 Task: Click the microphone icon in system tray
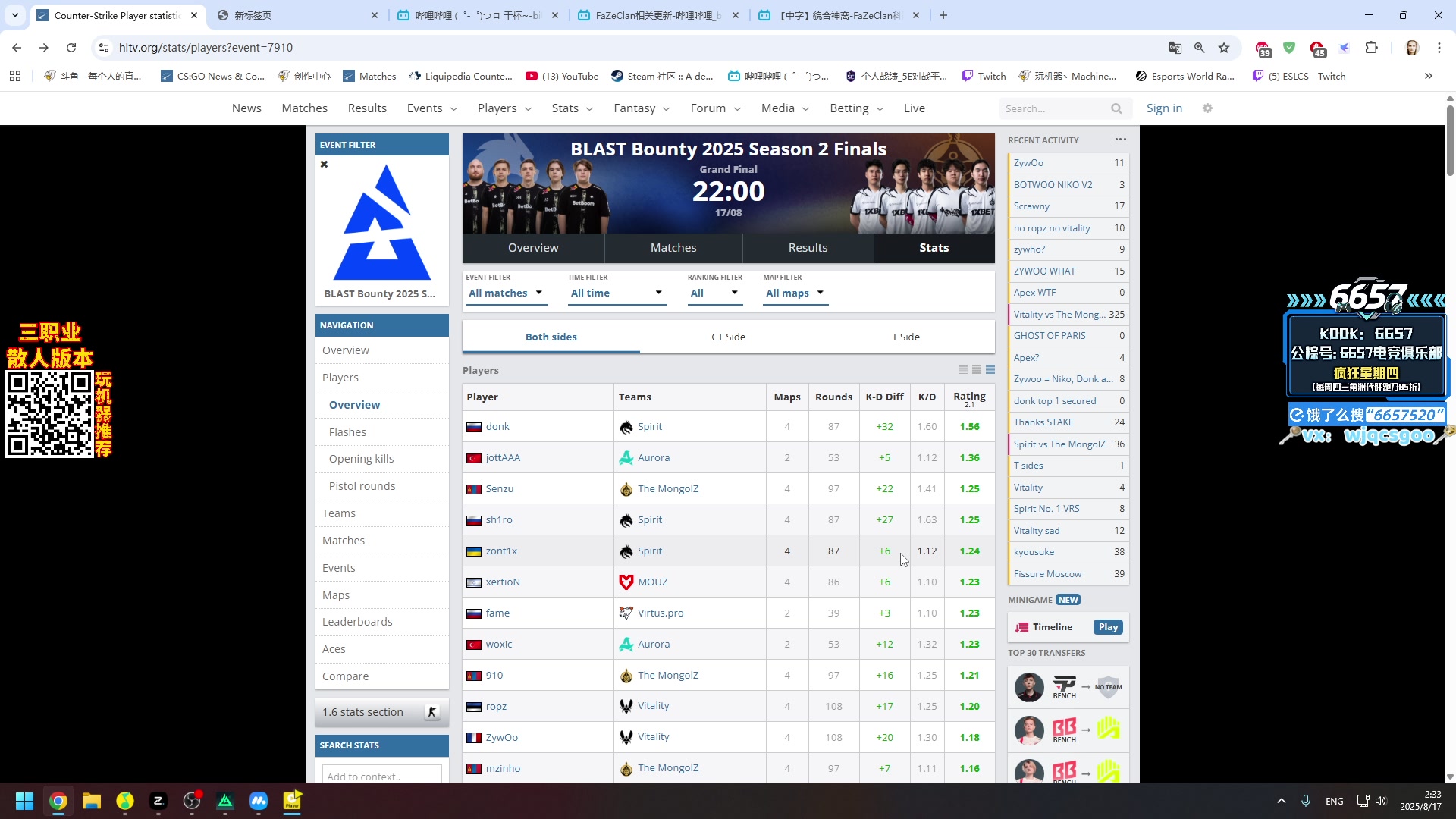pos(1306,801)
